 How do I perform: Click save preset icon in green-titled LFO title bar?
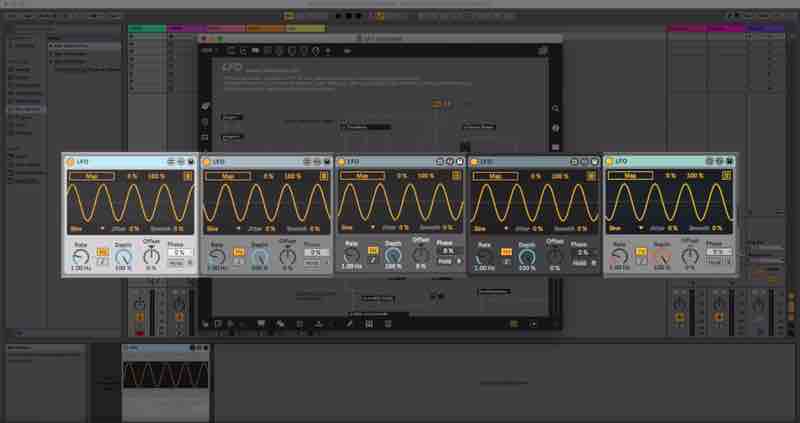pyautogui.click(x=730, y=161)
